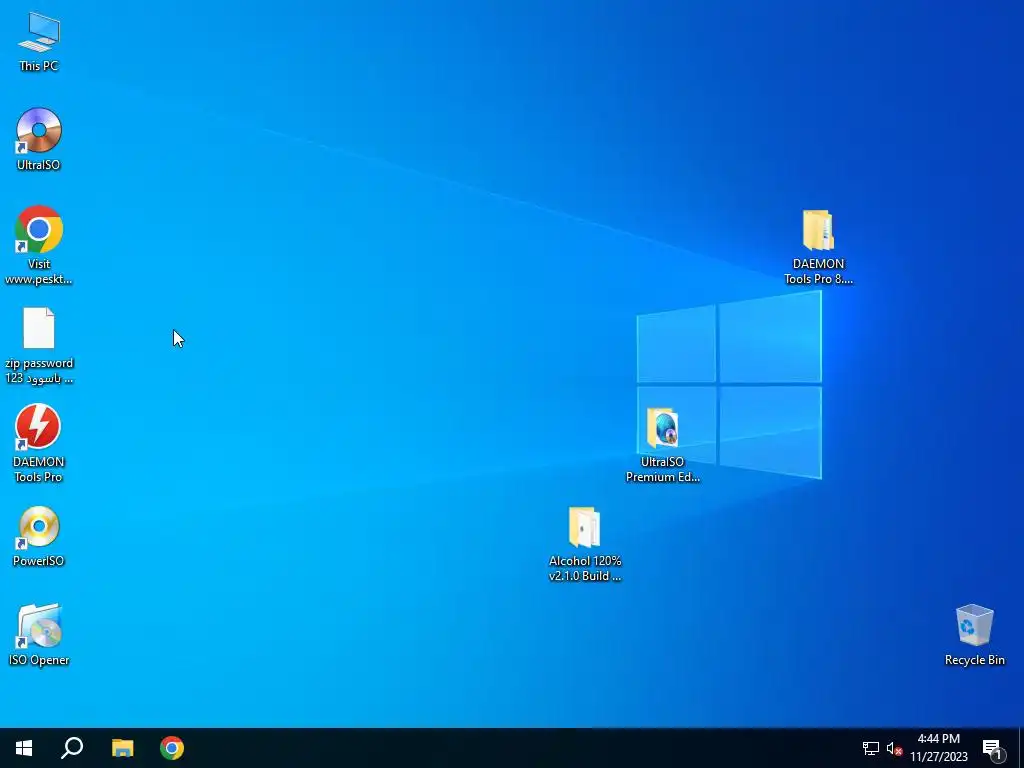Select the Chrome Visit www.peskt shortcut

pyautogui.click(x=39, y=246)
